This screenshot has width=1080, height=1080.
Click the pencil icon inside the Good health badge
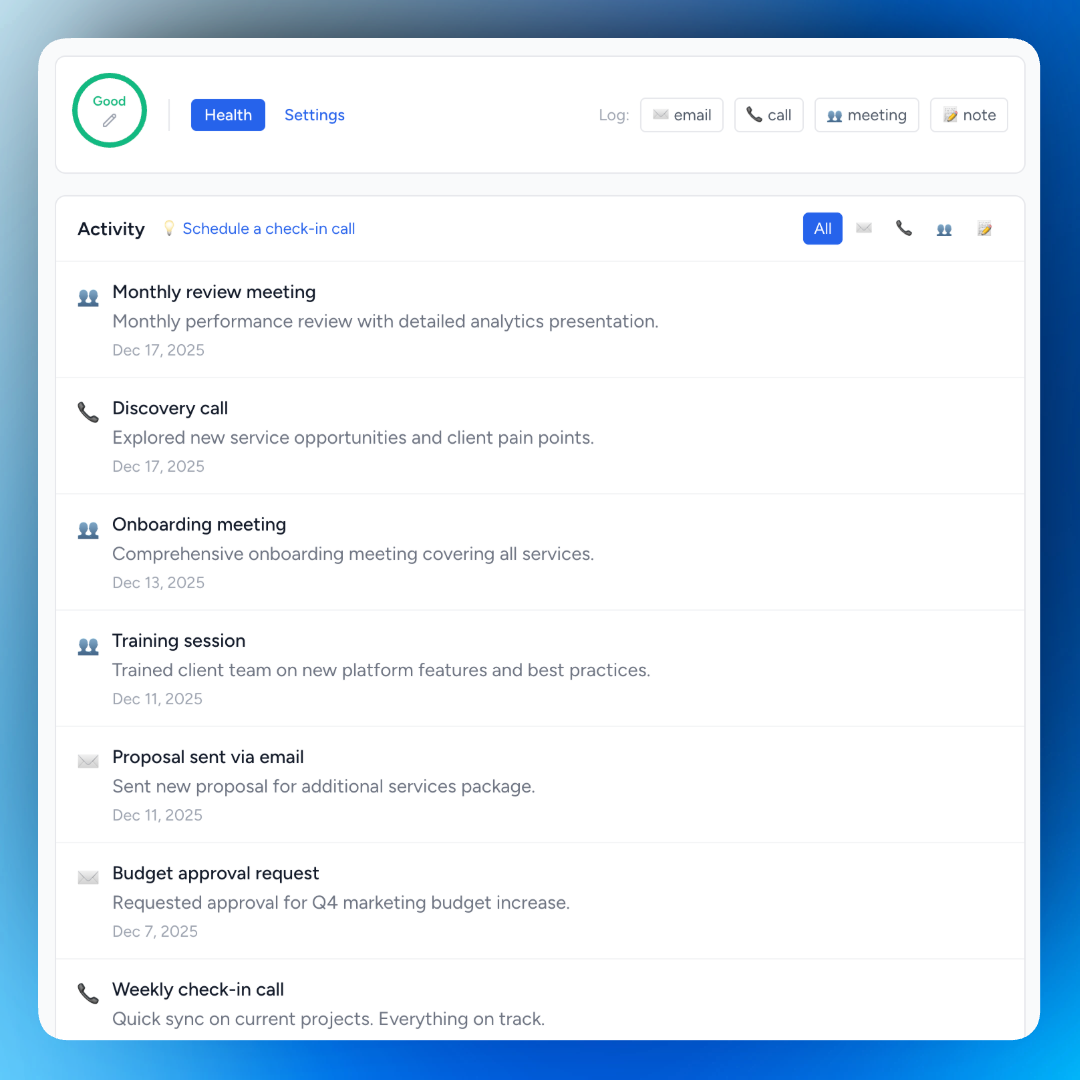point(109,119)
